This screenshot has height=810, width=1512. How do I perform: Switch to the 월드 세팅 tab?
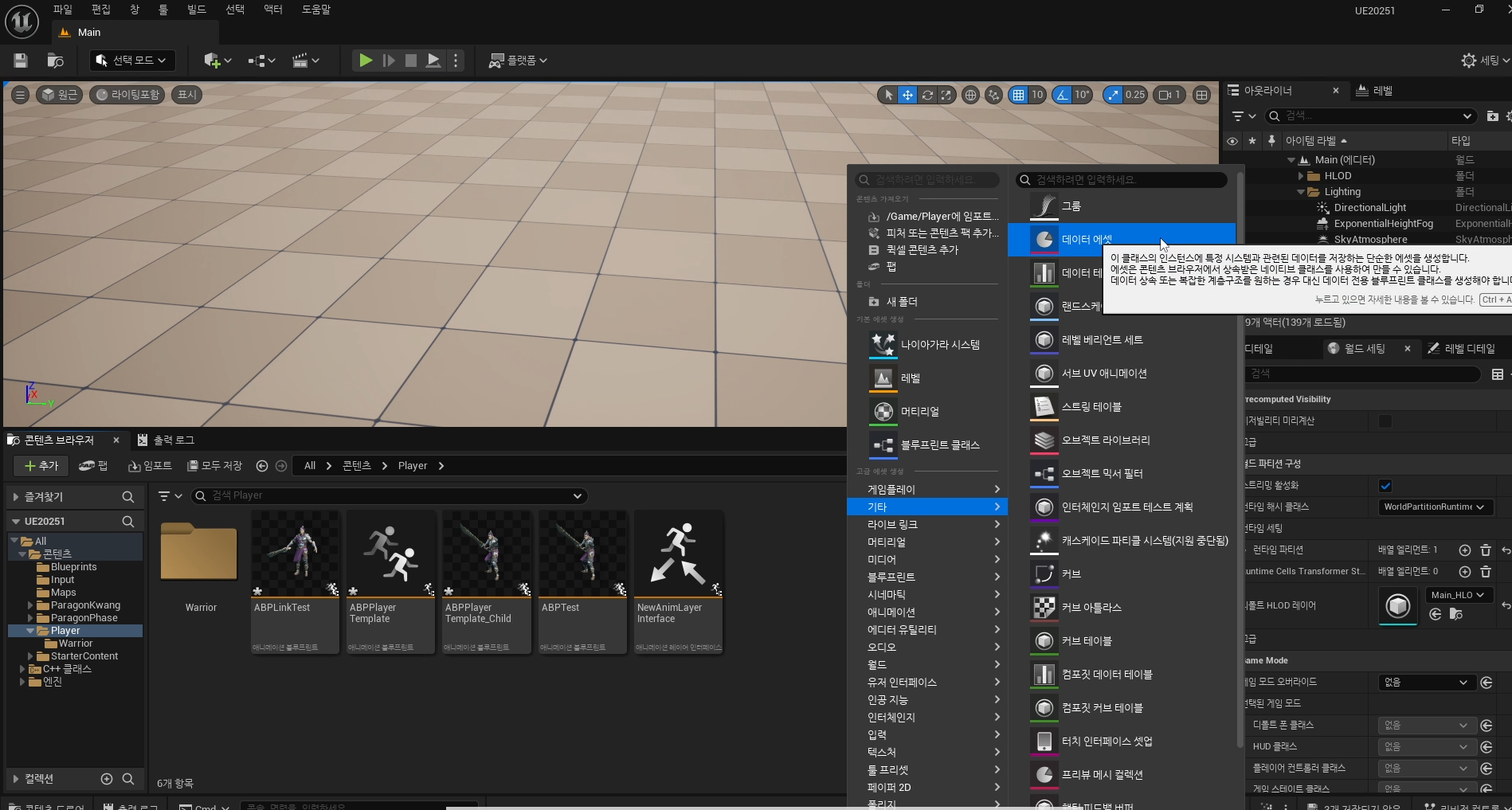tap(1365, 349)
